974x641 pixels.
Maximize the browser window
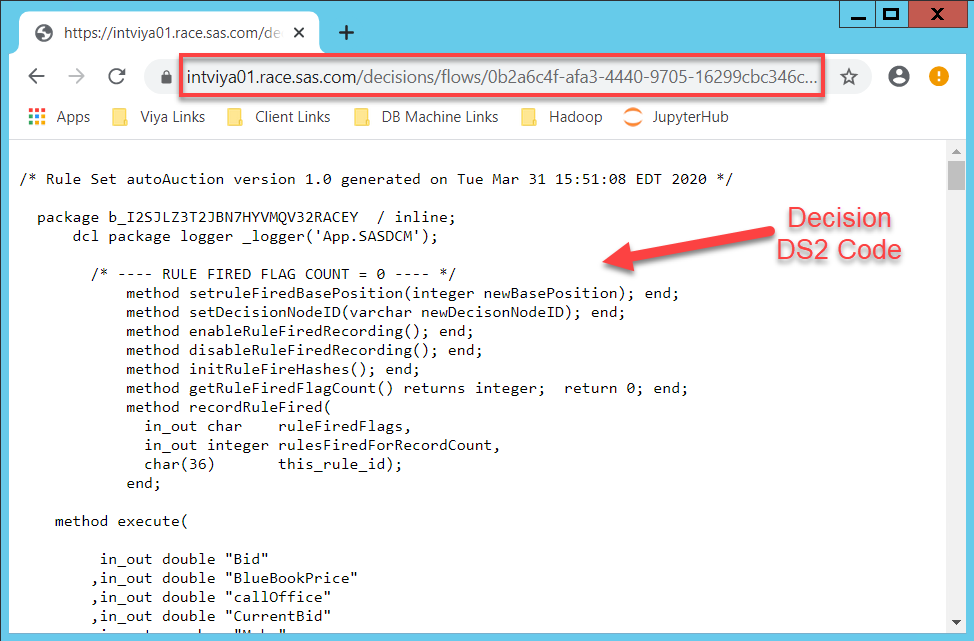coord(891,14)
